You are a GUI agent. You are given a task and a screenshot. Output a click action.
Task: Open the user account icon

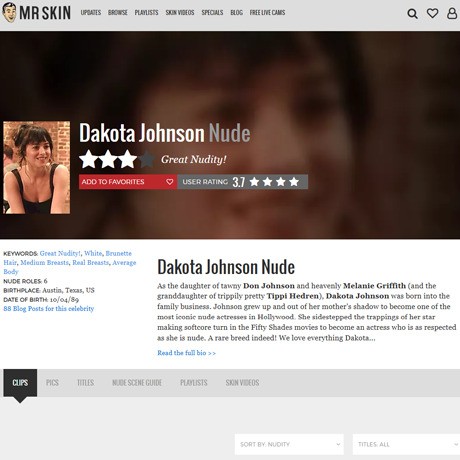tap(452, 13)
